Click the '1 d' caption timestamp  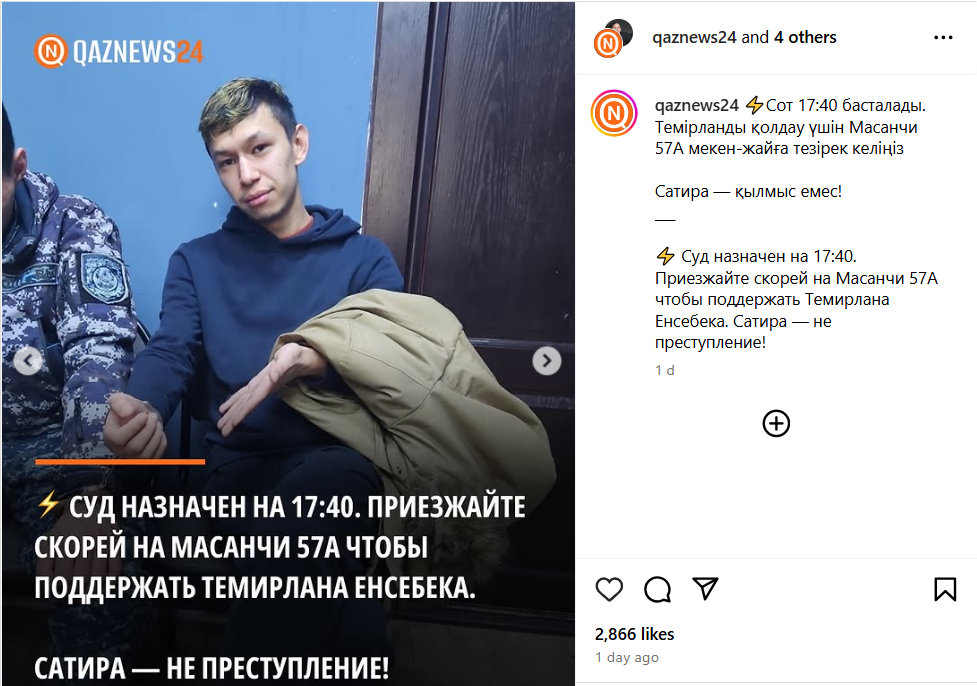pyautogui.click(x=664, y=370)
